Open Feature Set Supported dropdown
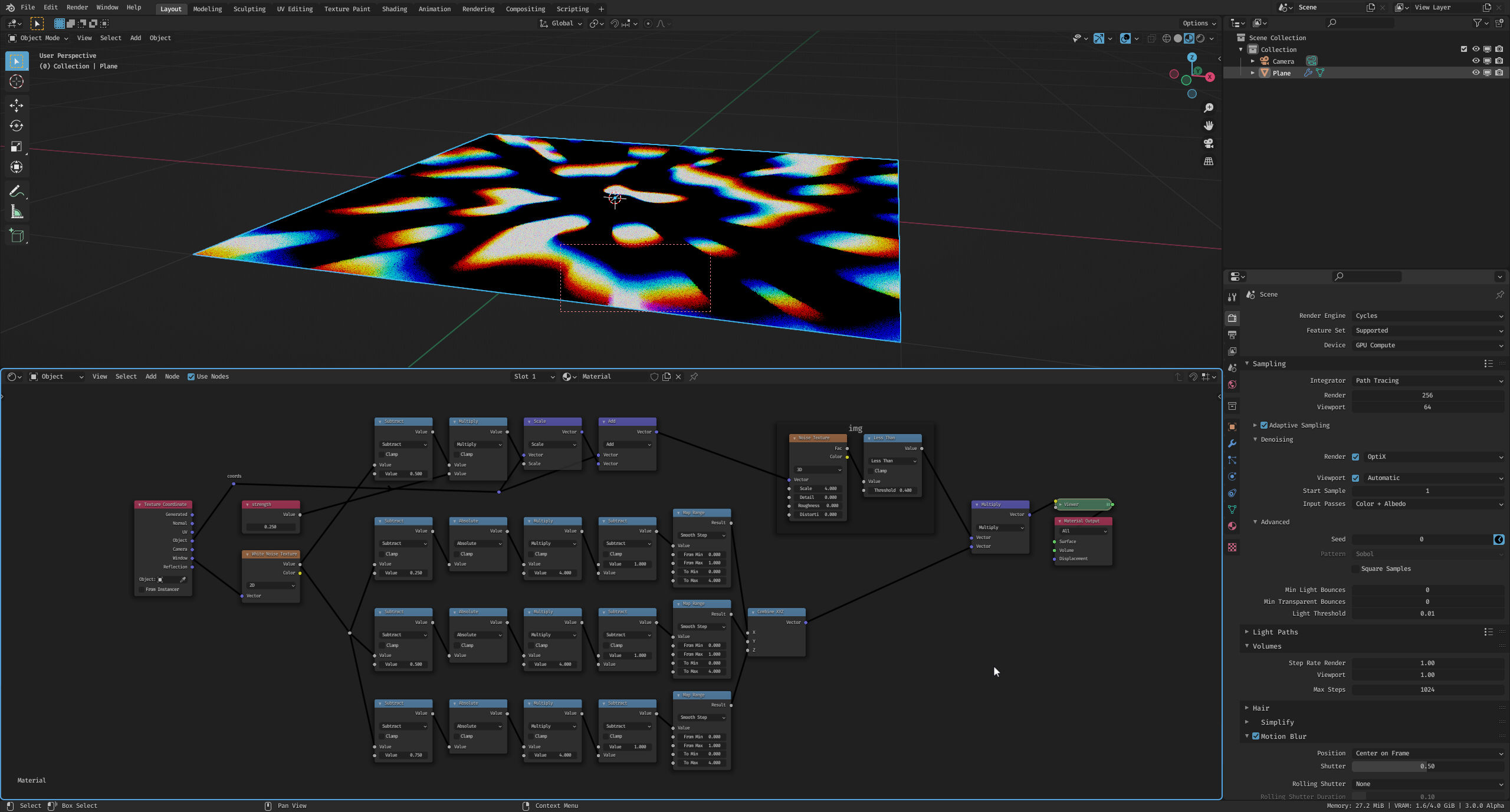This screenshot has height=812, width=1510. tap(1428, 331)
